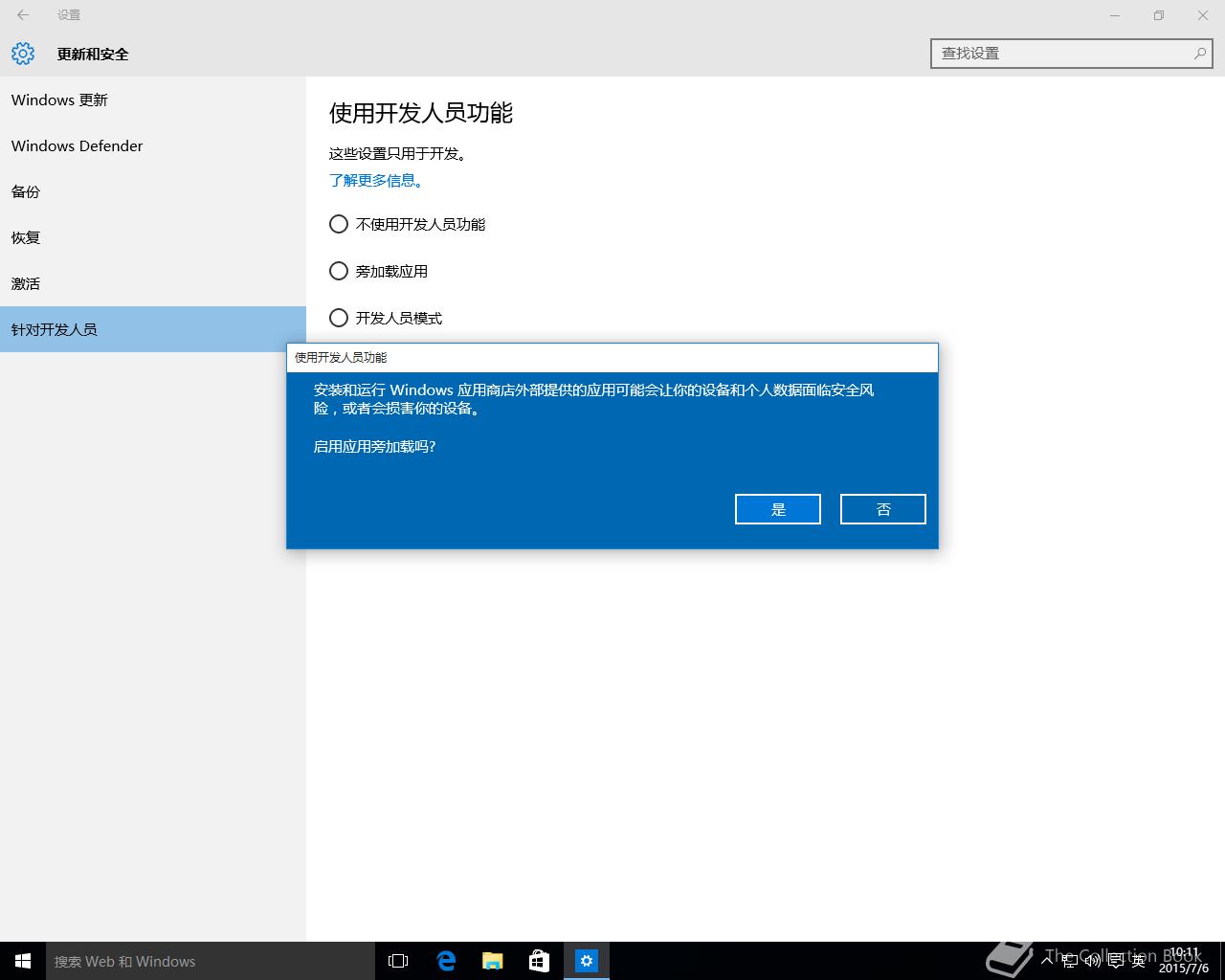Viewport: 1225px width, 980px height.
Task: Open Task View from the taskbar
Action: coord(398,961)
